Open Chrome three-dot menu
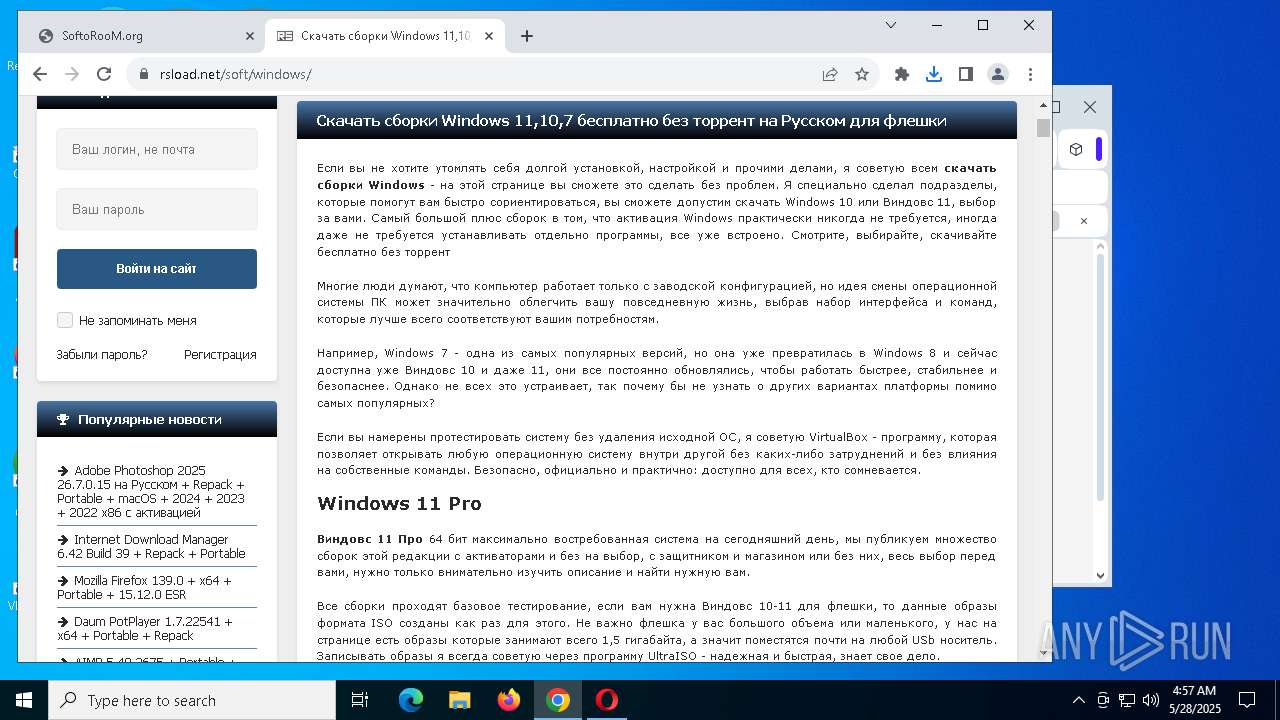Viewport: 1280px width, 720px height. point(1030,74)
